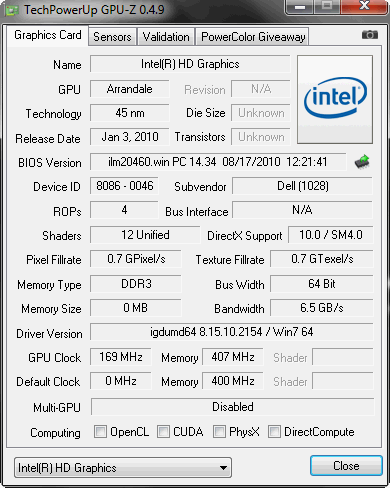The width and height of the screenshot is (390, 488).
Task: Click the ROPs field showing 4
Action: click(124, 210)
